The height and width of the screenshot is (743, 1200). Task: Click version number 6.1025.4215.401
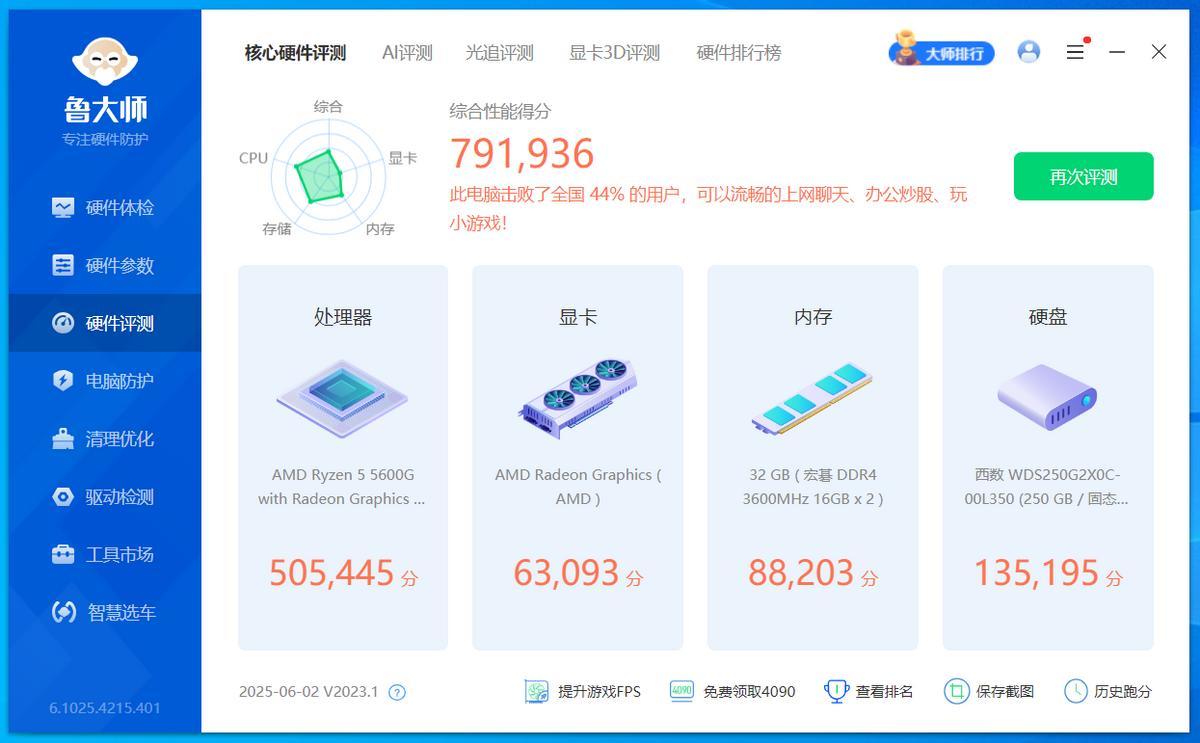coord(105,708)
